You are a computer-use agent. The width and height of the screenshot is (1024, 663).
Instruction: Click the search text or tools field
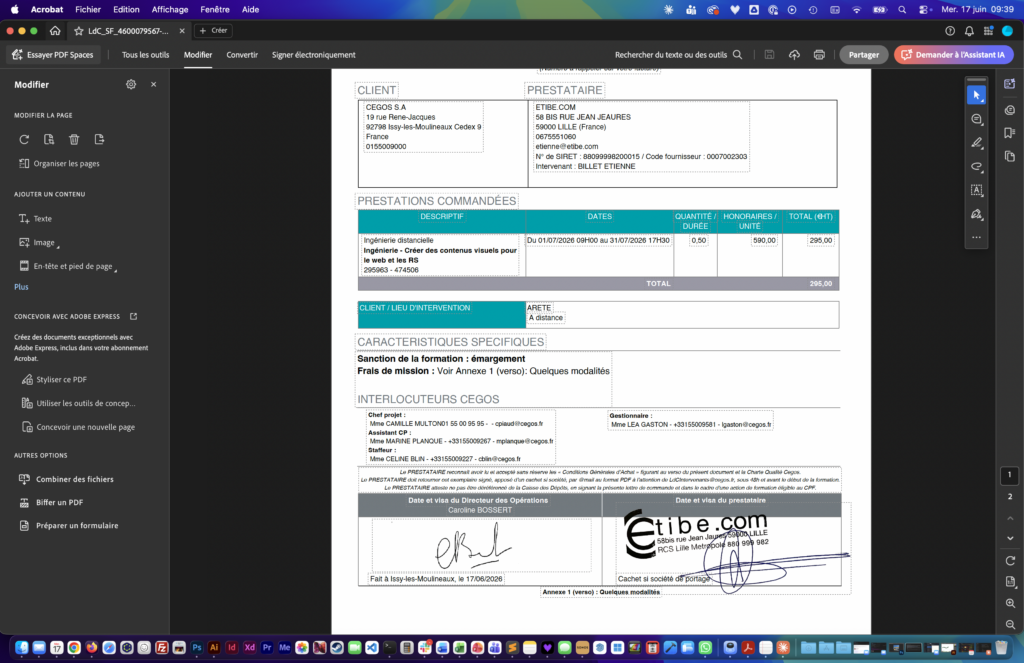[679, 55]
